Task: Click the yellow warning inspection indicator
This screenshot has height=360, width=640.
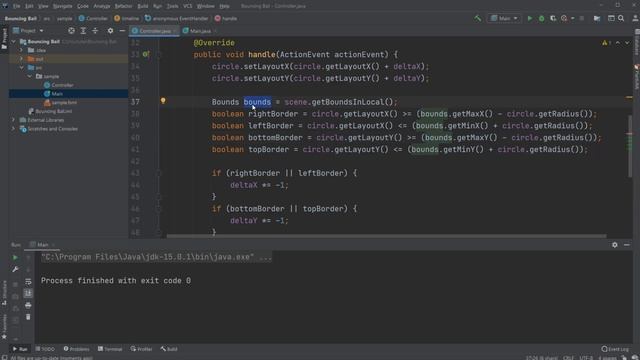Action: tap(606, 42)
